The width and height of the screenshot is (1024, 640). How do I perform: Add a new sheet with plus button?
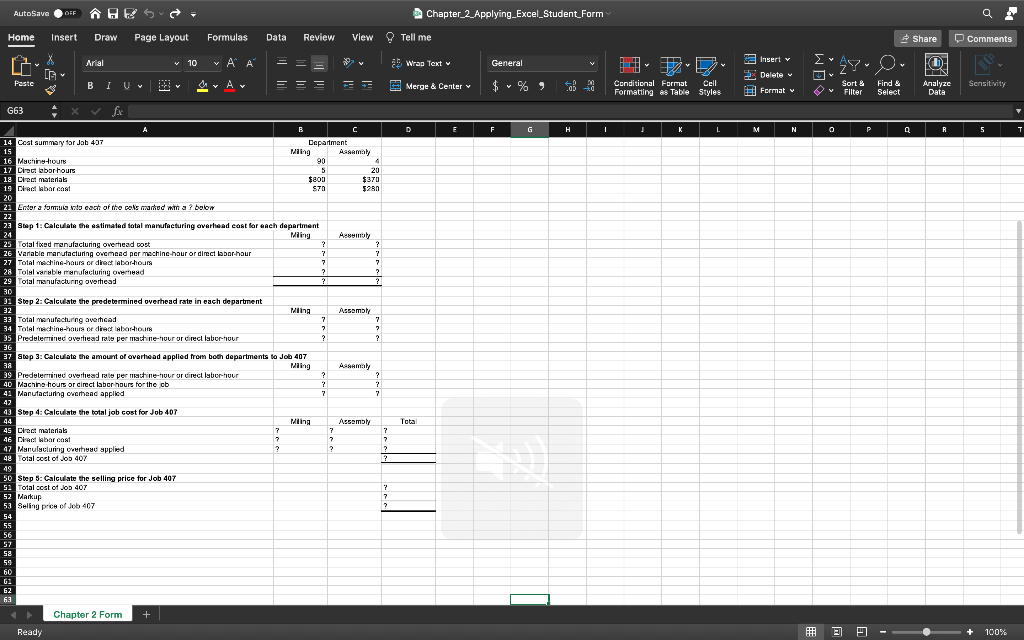point(146,615)
